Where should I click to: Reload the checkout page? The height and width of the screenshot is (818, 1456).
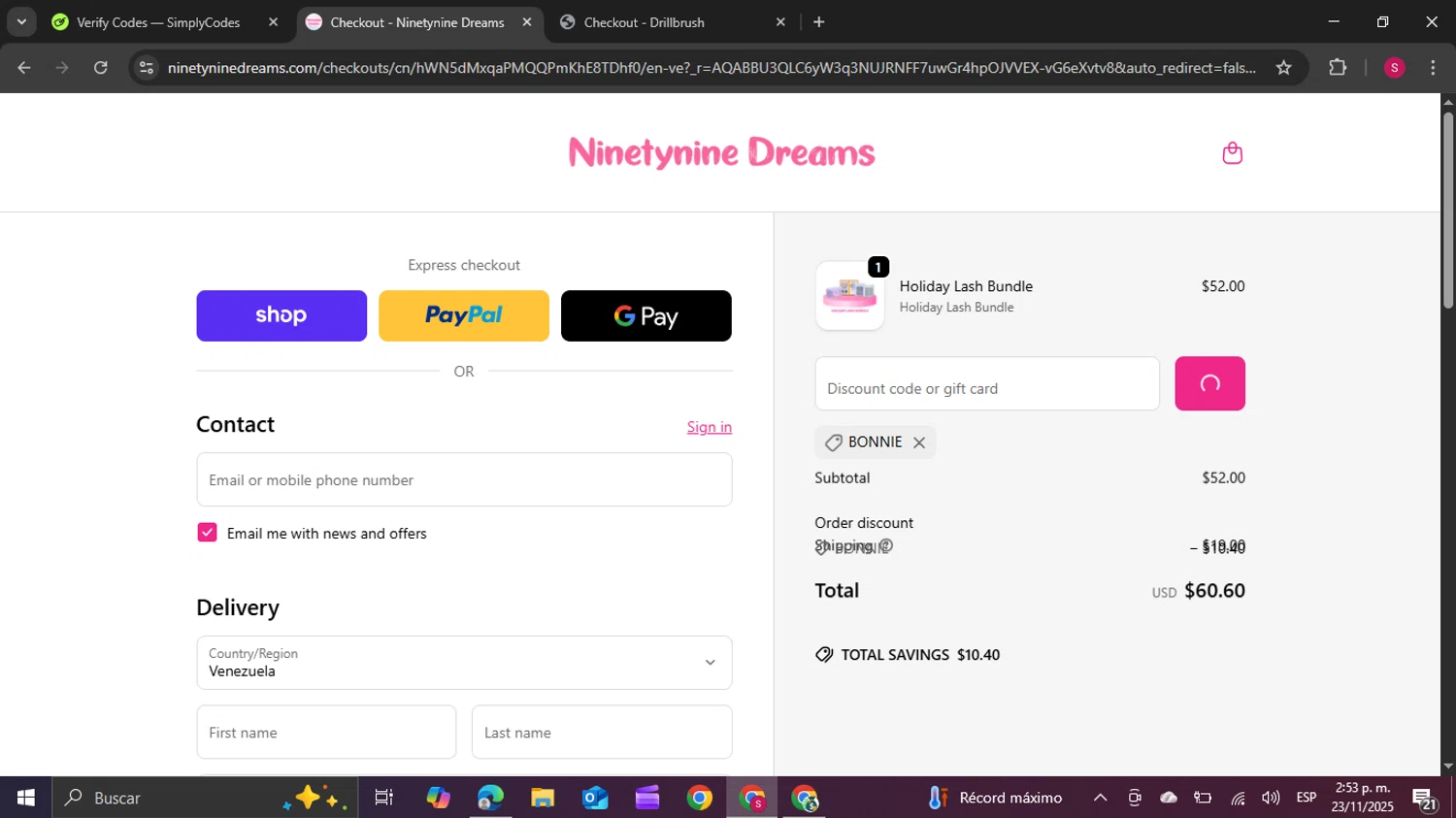pyautogui.click(x=101, y=68)
